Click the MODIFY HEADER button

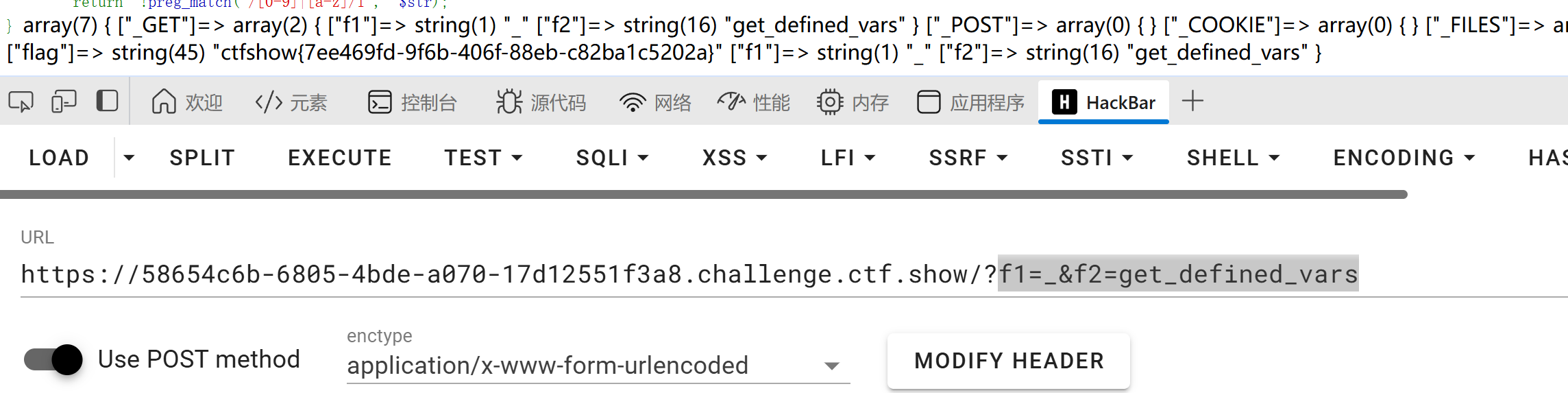click(x=1009, y=361)
